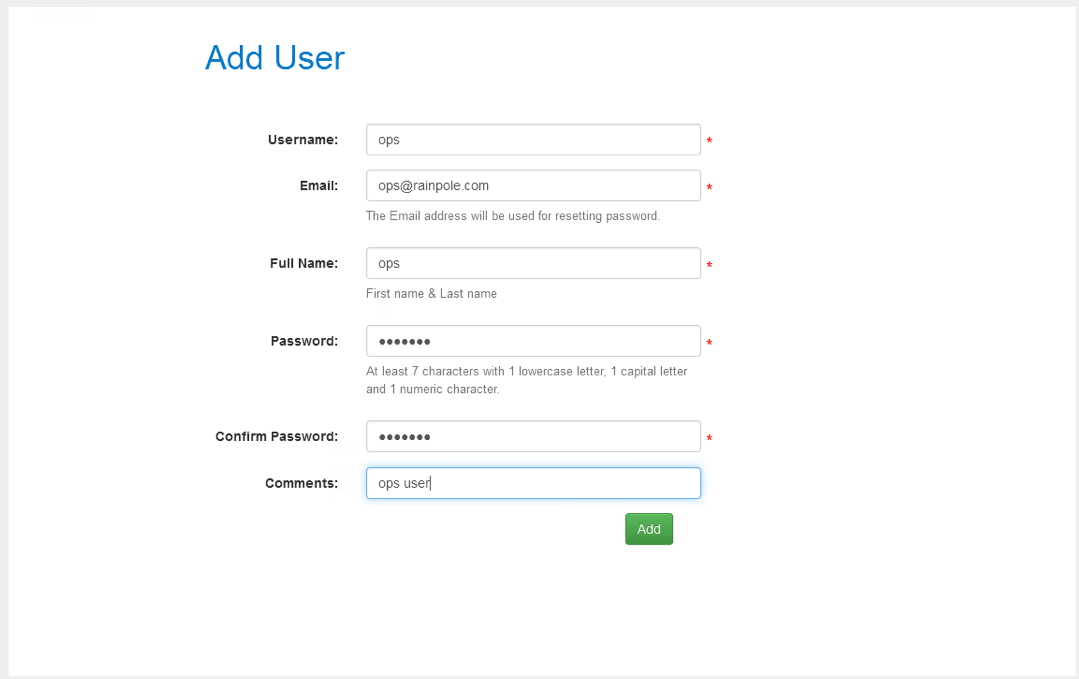Click the Add User page heading
1079x679 pixels.
tap(274, 58)
